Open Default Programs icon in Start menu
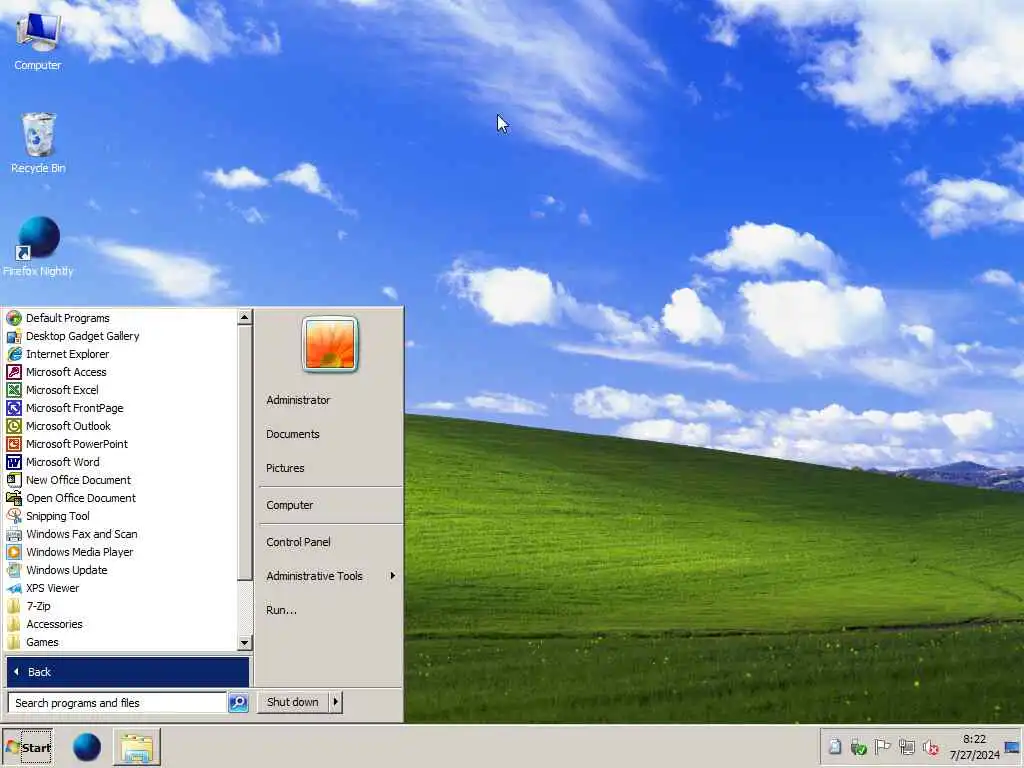The height and width of the screenshot is (768, 1024). point(14,318)
